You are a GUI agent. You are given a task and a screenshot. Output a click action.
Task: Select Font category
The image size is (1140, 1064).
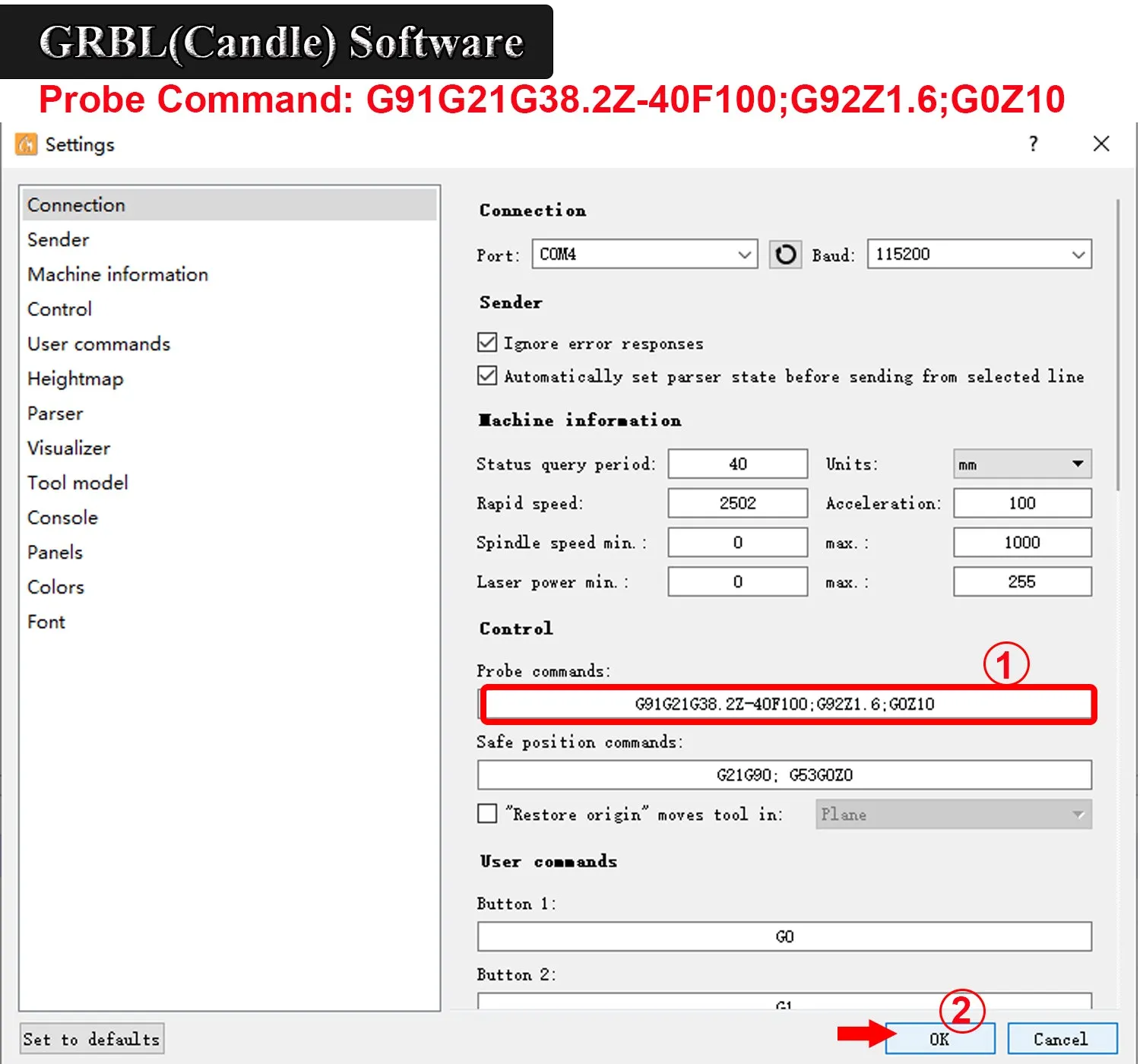point(228,622)
